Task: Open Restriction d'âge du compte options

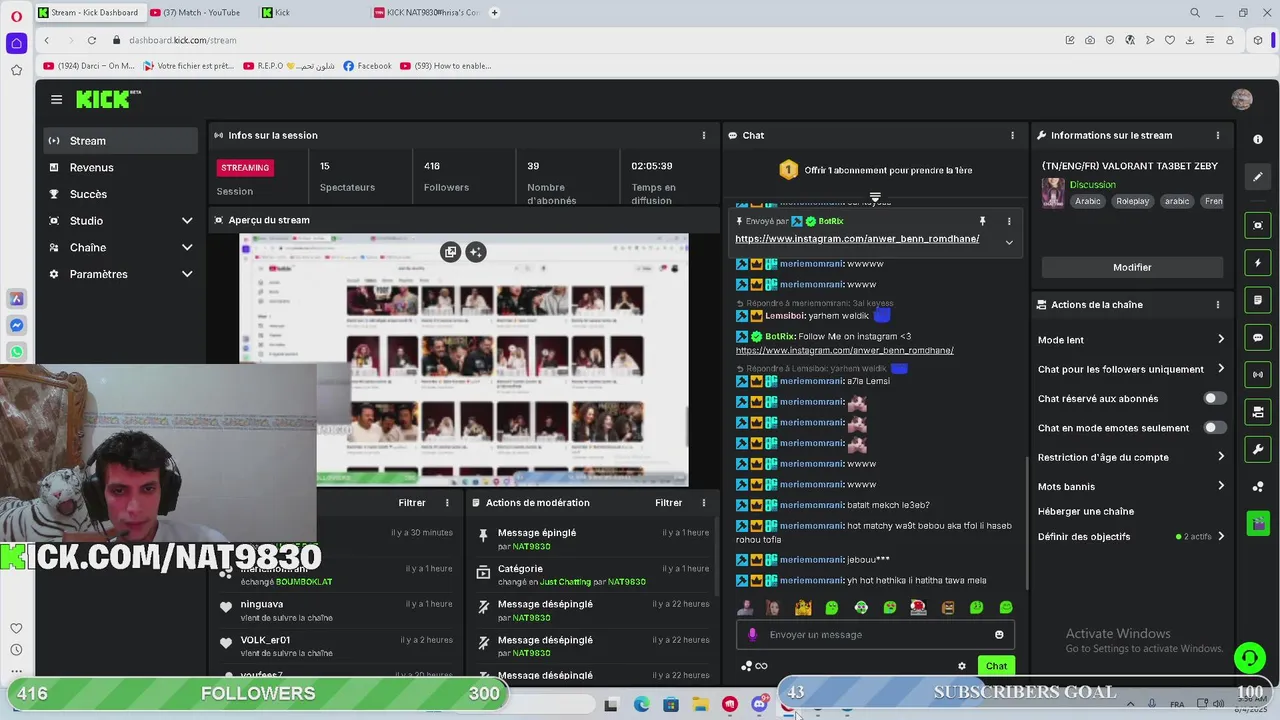Action: [x=1131, y=457]
